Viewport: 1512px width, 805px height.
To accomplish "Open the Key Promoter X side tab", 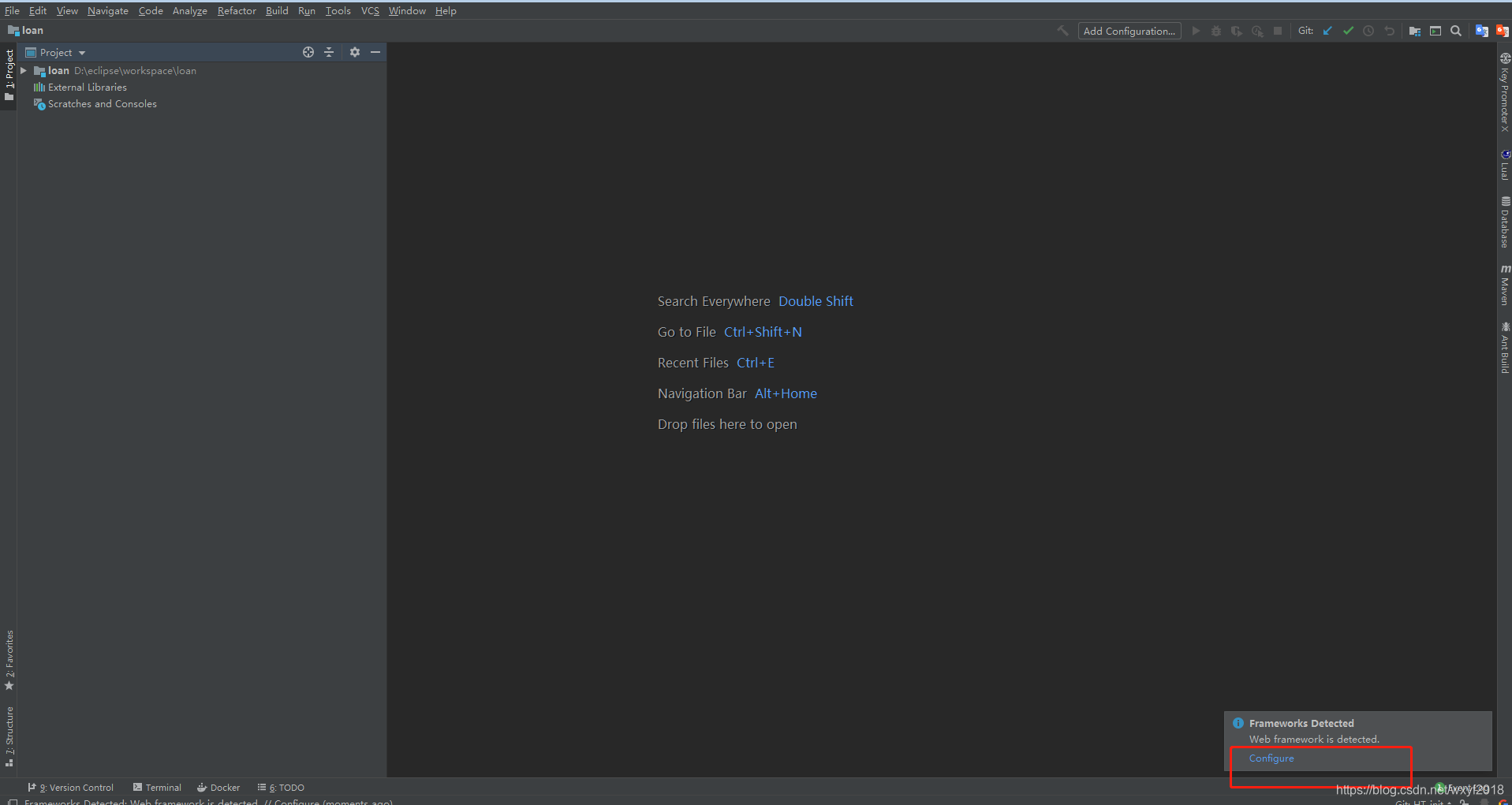I will click(x=1505, y=92).
